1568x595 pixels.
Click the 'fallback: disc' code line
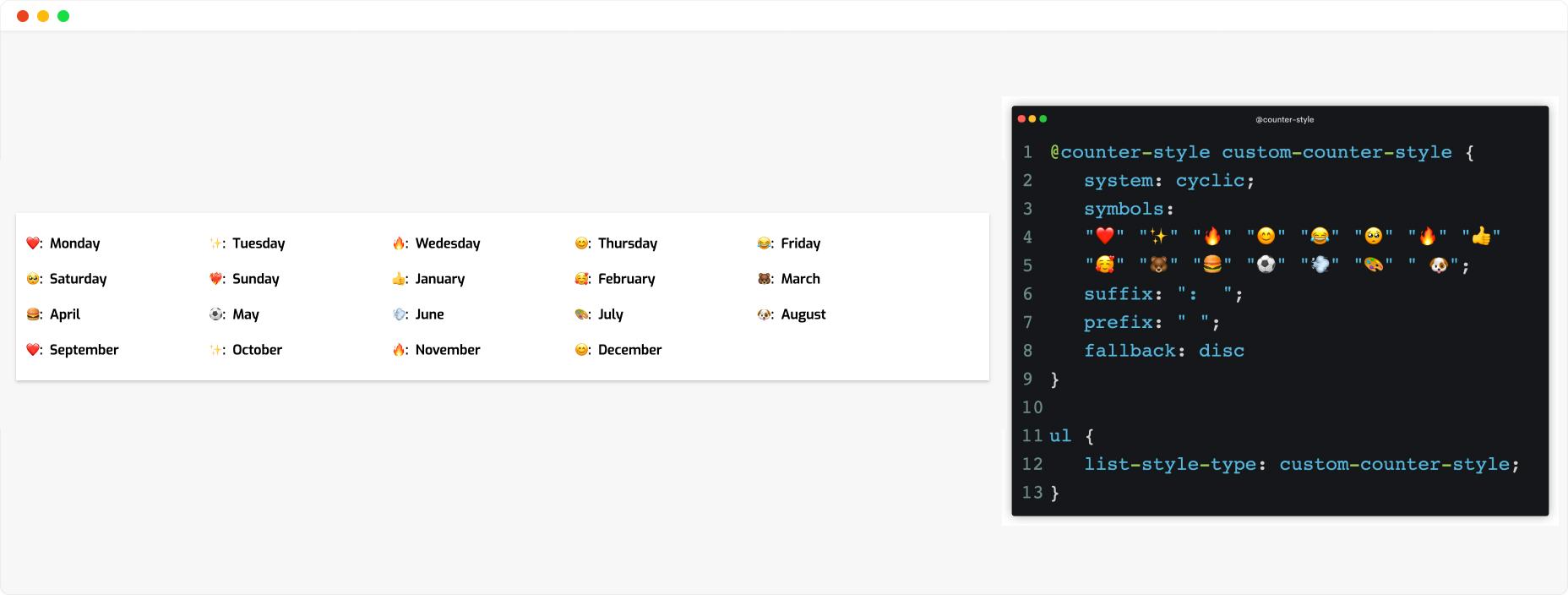(1164, 351)
